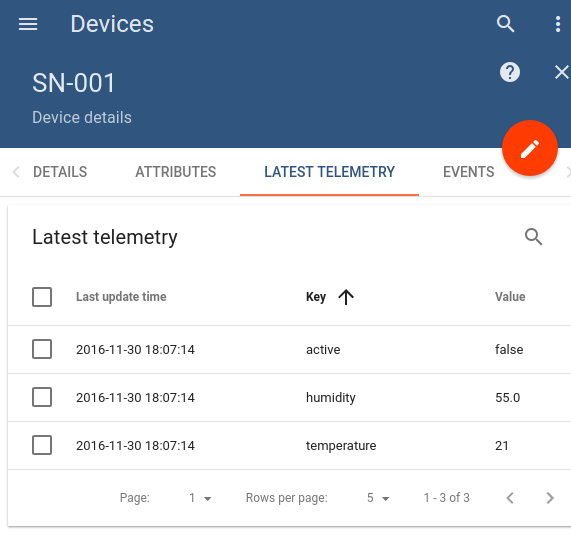Click the Key column sort arrow
This screenshot has height=559, width=571.
[346, 297]
